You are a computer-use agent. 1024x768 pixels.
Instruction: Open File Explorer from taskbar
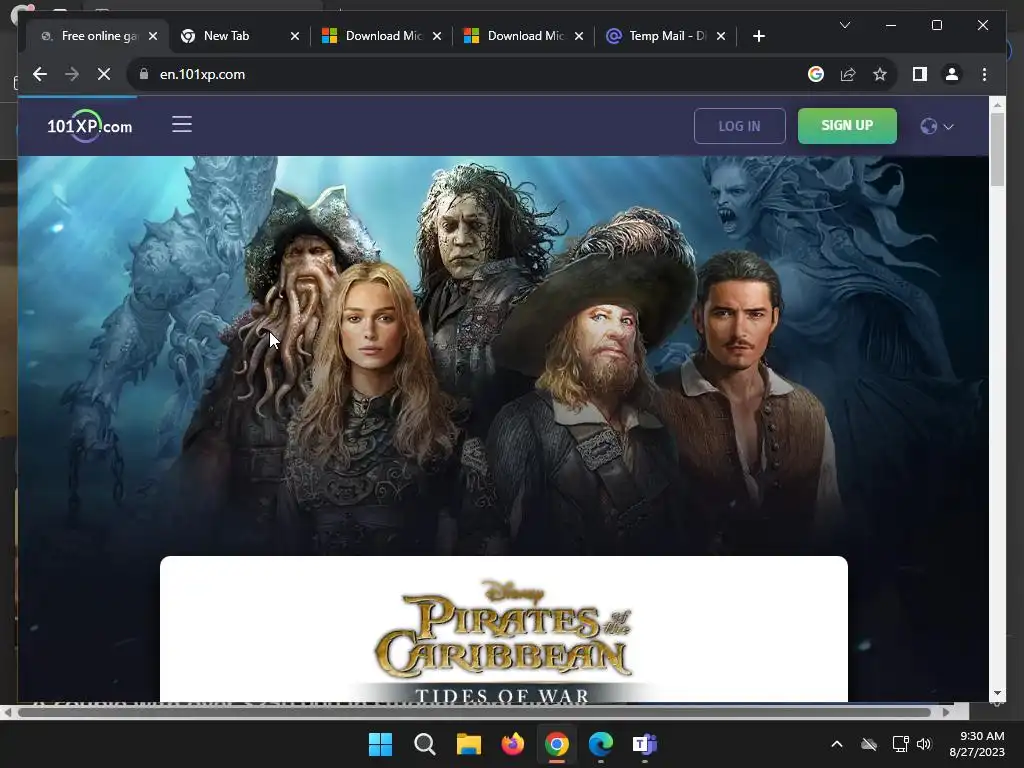468,744
